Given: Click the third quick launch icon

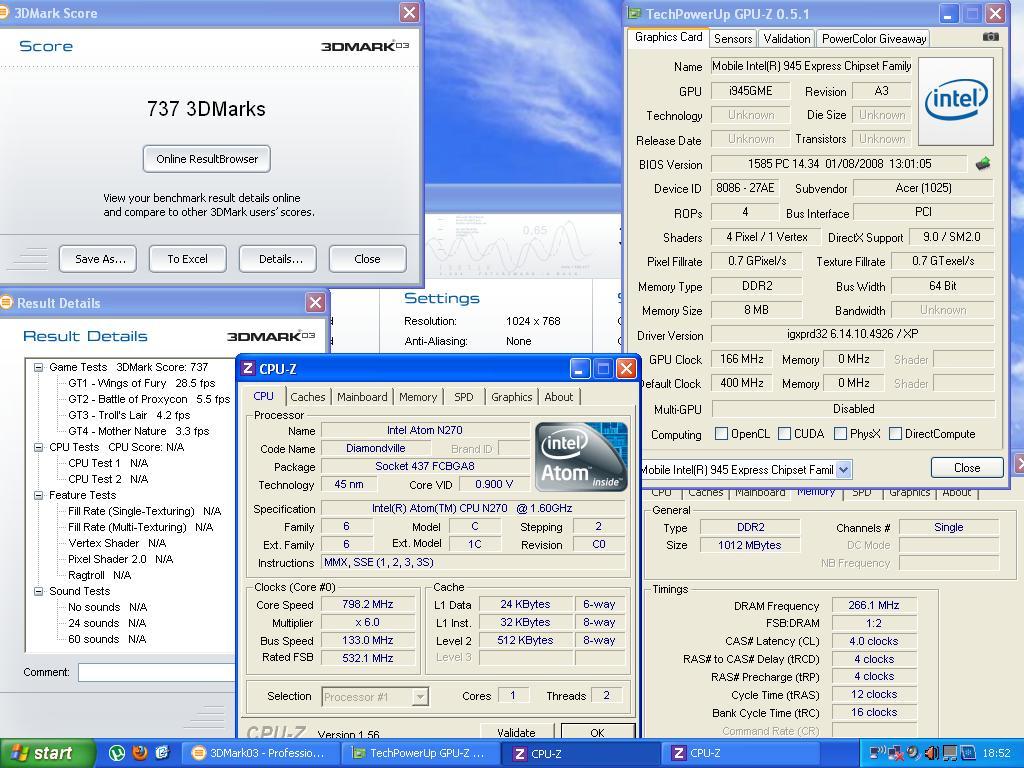Looking at the screenshot, I should [162, 753].
